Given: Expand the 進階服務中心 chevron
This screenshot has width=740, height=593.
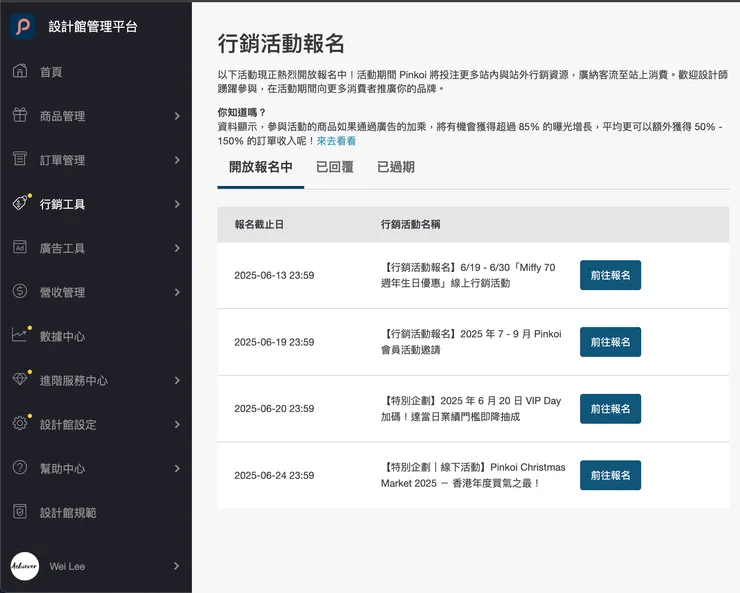Looking at the screenshot, I should pos(177,380).
